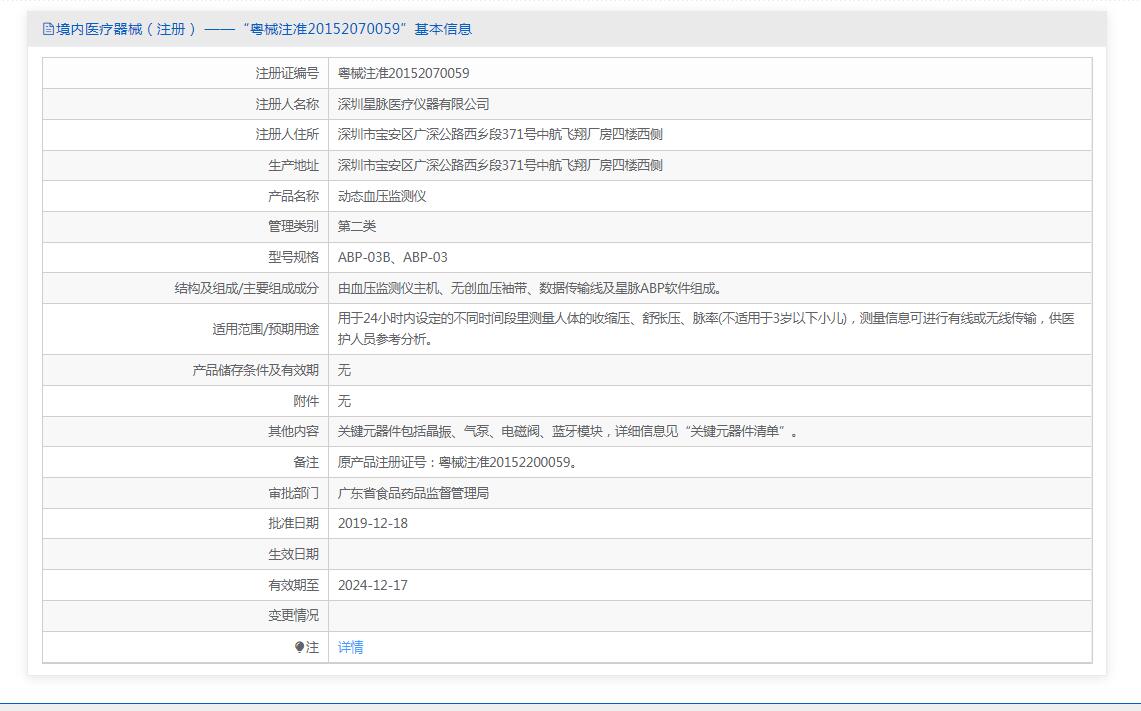Click the 生产地址 address value

pyautogui.click(x=500, y=165)
